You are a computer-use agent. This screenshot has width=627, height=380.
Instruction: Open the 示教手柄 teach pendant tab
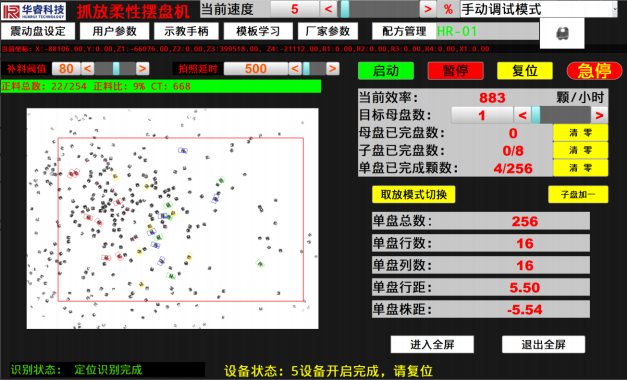coord(186,31)
